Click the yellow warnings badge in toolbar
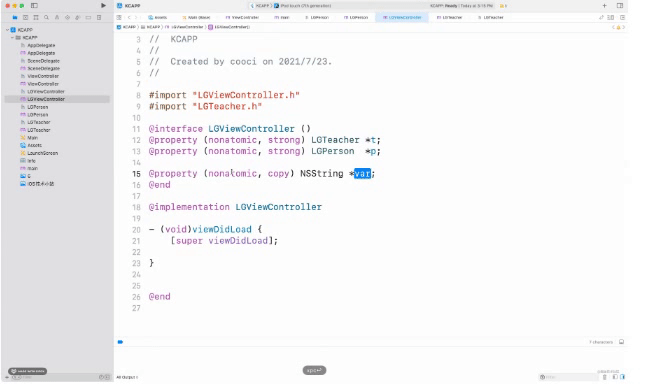Image resolution: width=650 pixels, height=384 pixels. 503,6
